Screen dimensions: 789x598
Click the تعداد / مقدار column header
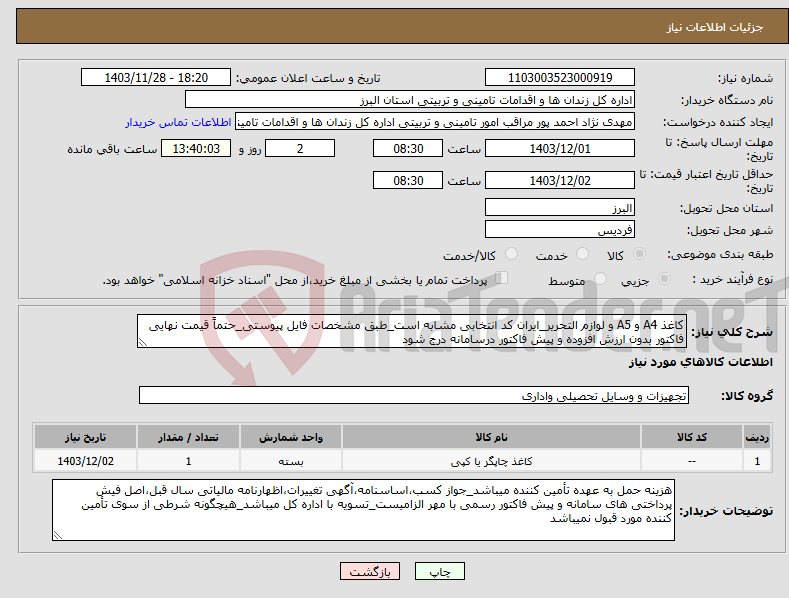click(188, 437)
